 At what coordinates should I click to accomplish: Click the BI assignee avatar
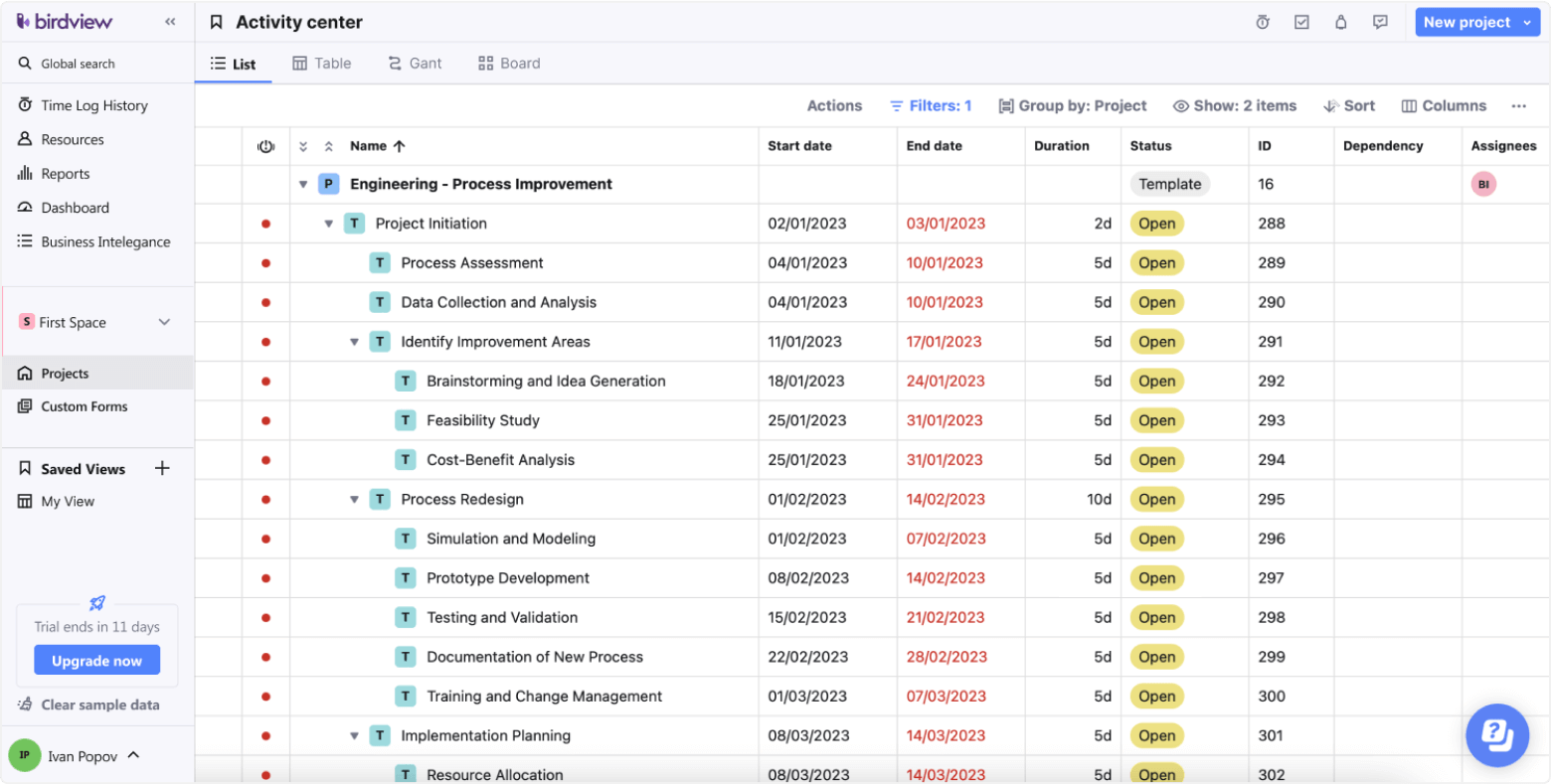[1483, 184]
